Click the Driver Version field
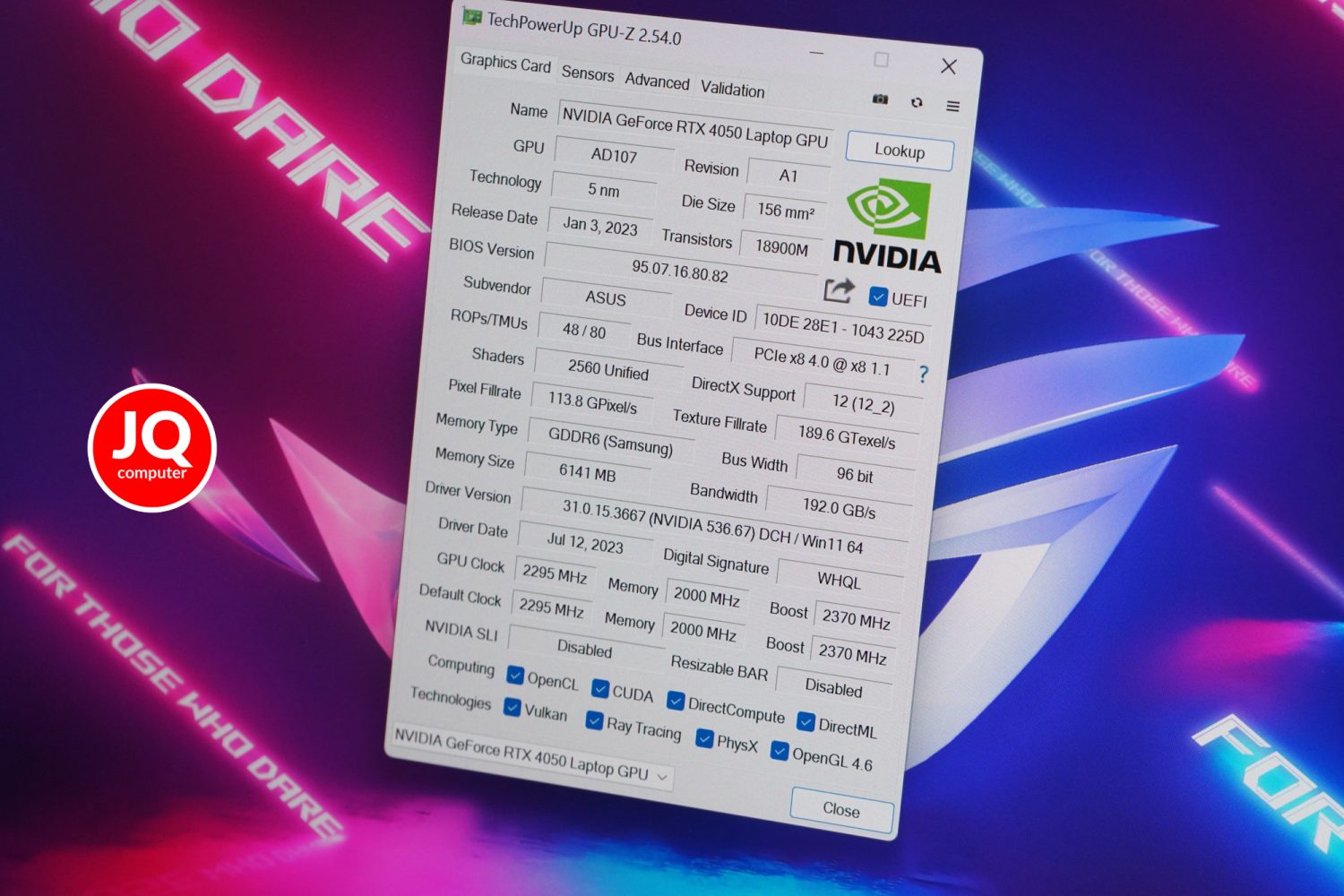Screen dimensions: 1344x896 click(x=713, y=526)
